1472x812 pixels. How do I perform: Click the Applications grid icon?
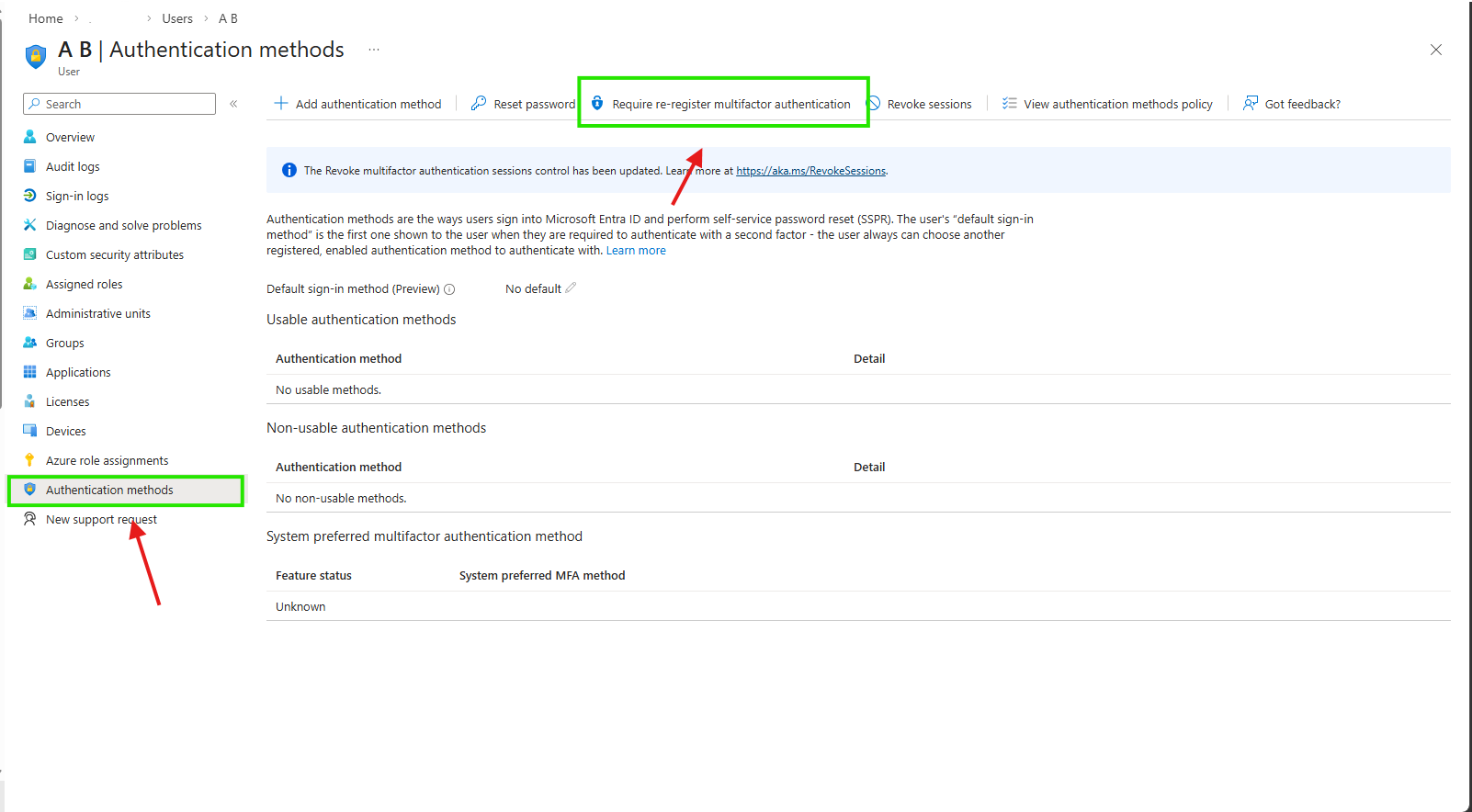point(29,372)
